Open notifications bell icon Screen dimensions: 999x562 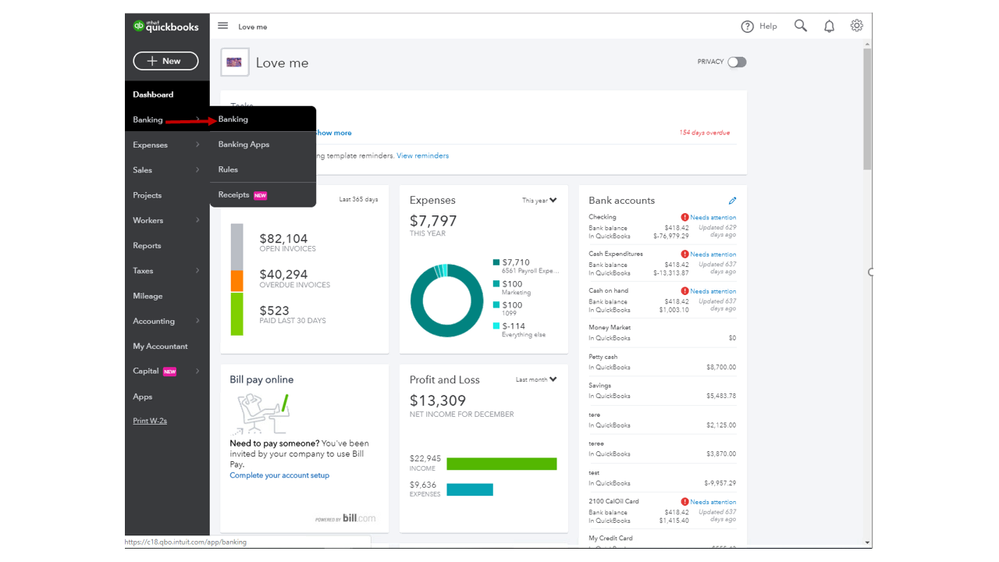829,26
